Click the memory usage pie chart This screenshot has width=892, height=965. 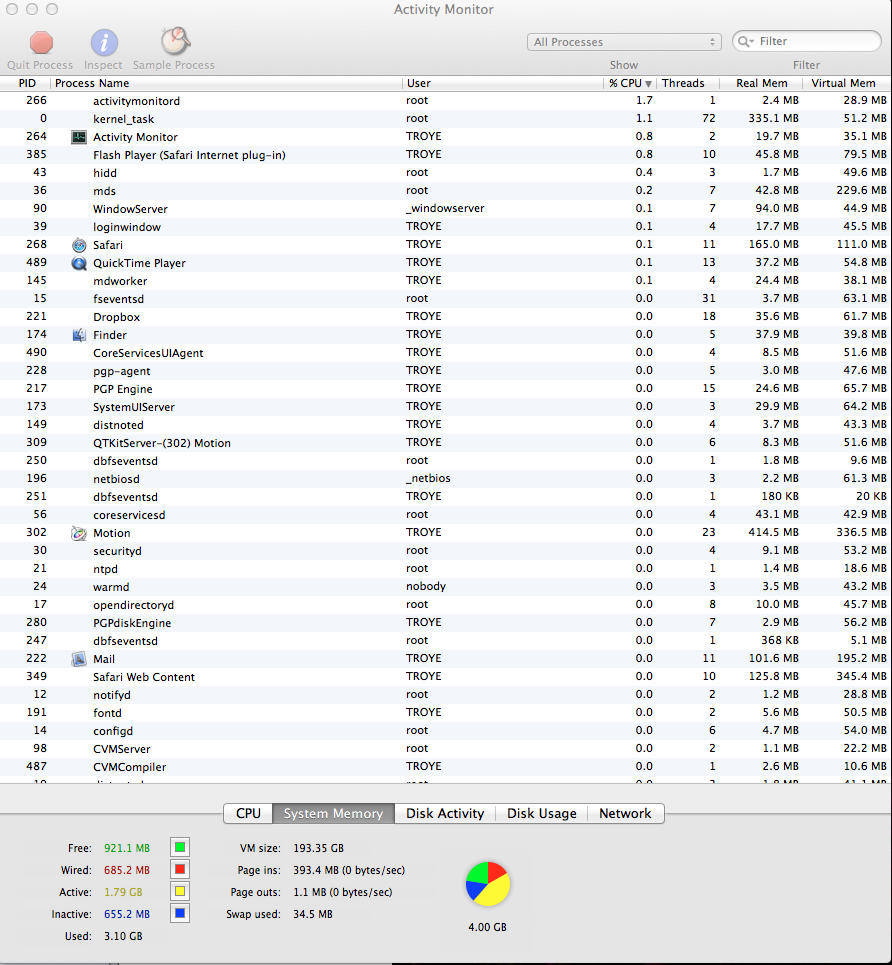[x=488, y=884]
